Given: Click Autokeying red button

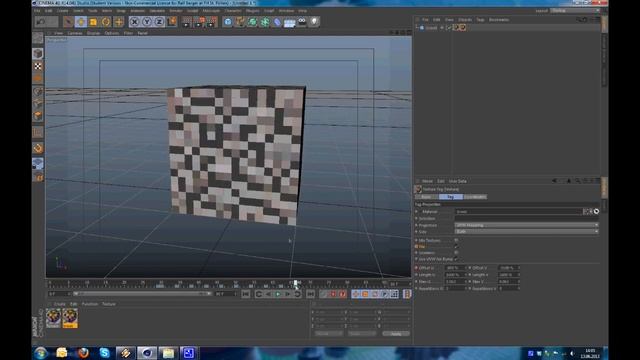Looking at the screenshot, I should (333, 294).
